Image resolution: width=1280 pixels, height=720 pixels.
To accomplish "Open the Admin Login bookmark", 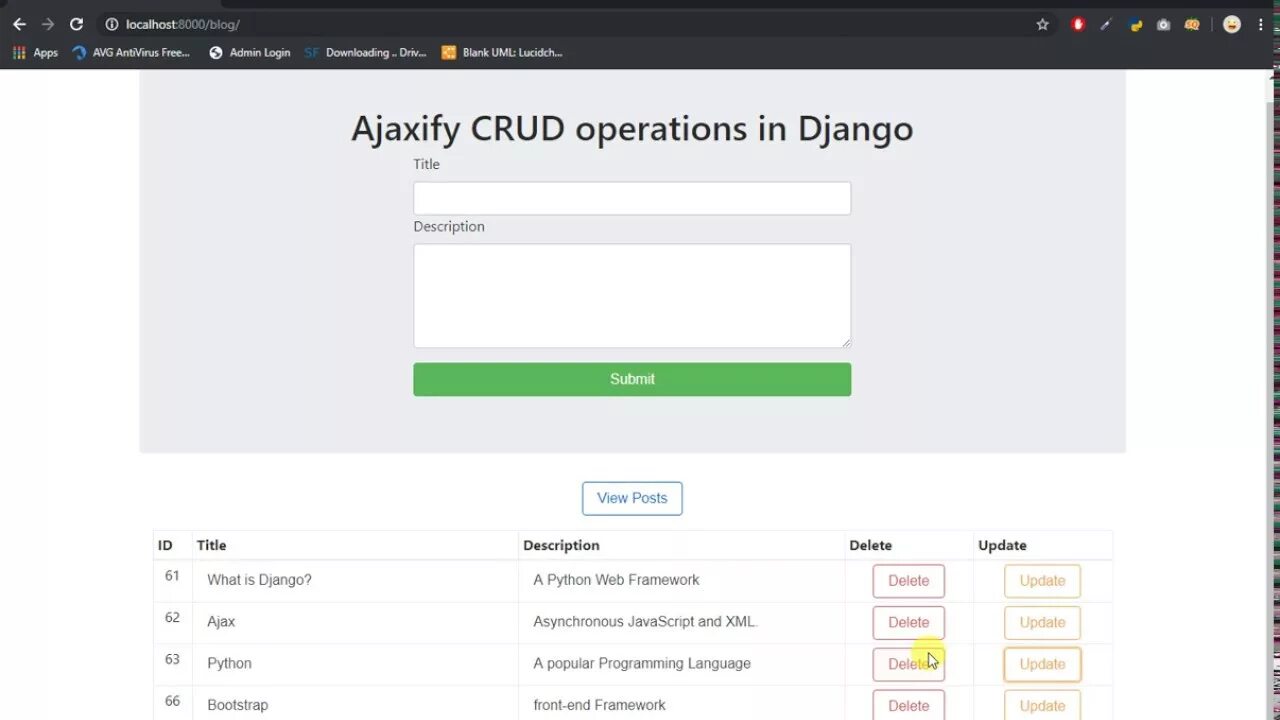I will [x=249, y=52].
